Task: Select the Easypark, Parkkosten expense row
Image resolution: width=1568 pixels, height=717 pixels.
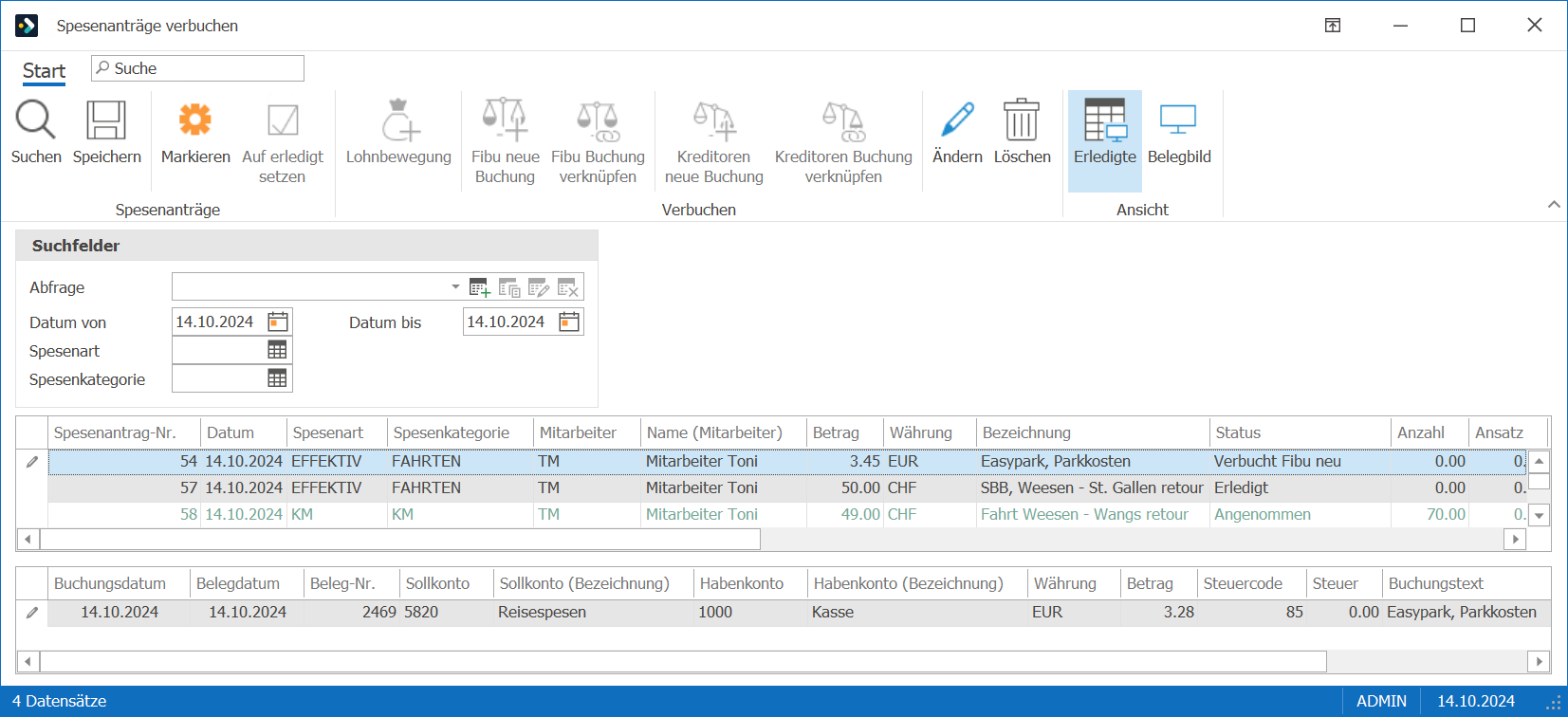Action: pos(787,461)
